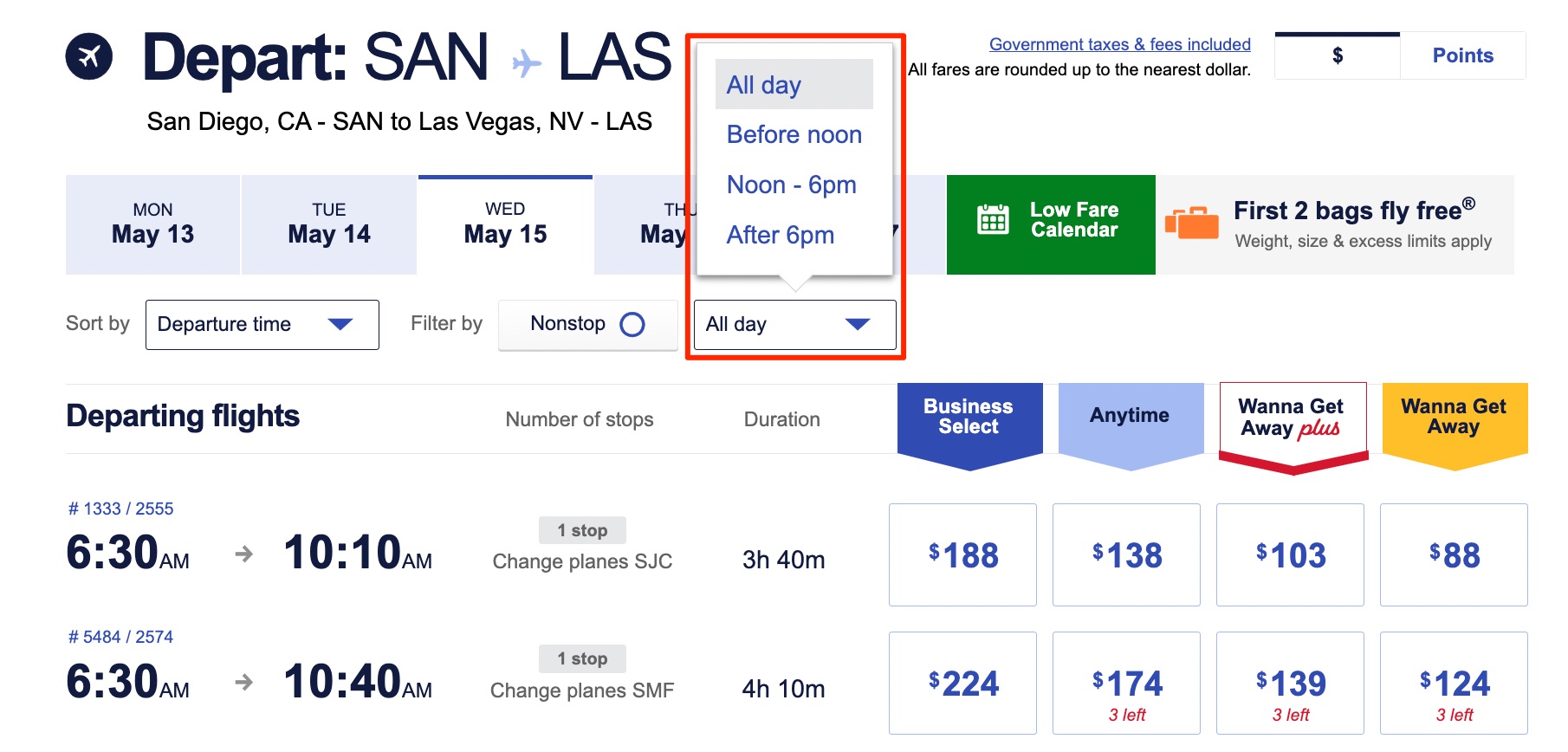Select the $88 Wanna Get Away fare
Viewport: 1568px width, 752px height.
[1454, 554]
